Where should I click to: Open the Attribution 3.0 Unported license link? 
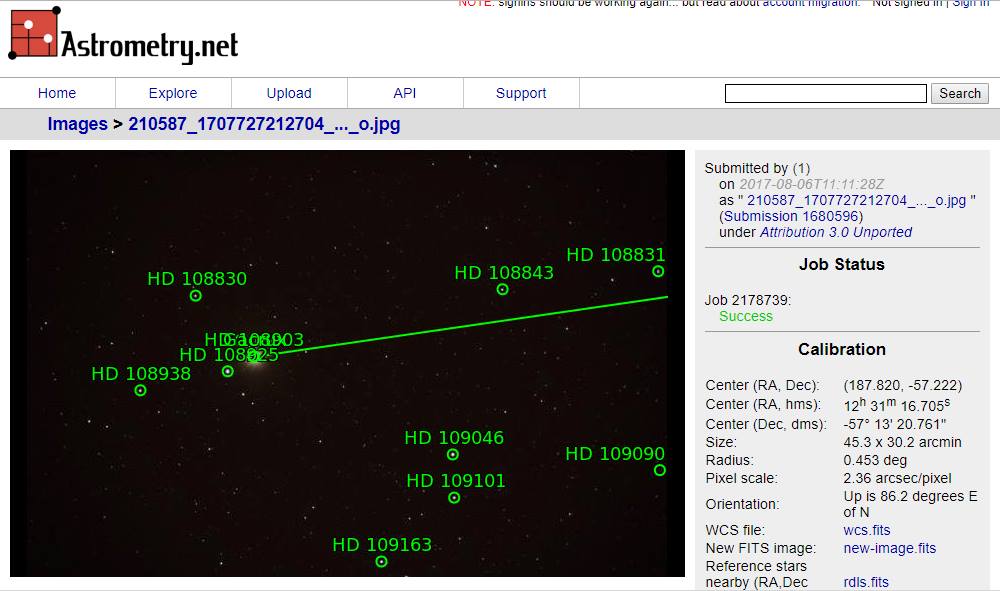pos(836,232)
